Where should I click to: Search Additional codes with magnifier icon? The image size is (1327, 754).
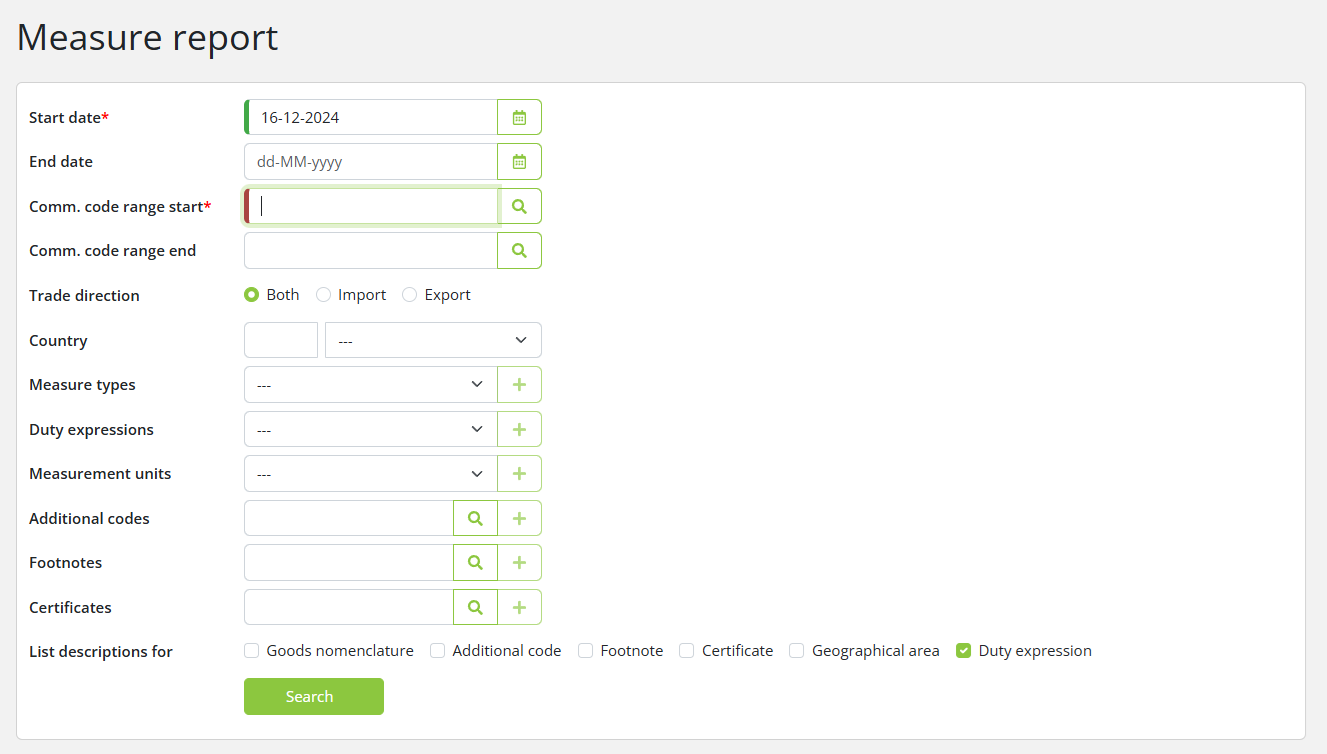pos(475,518)
